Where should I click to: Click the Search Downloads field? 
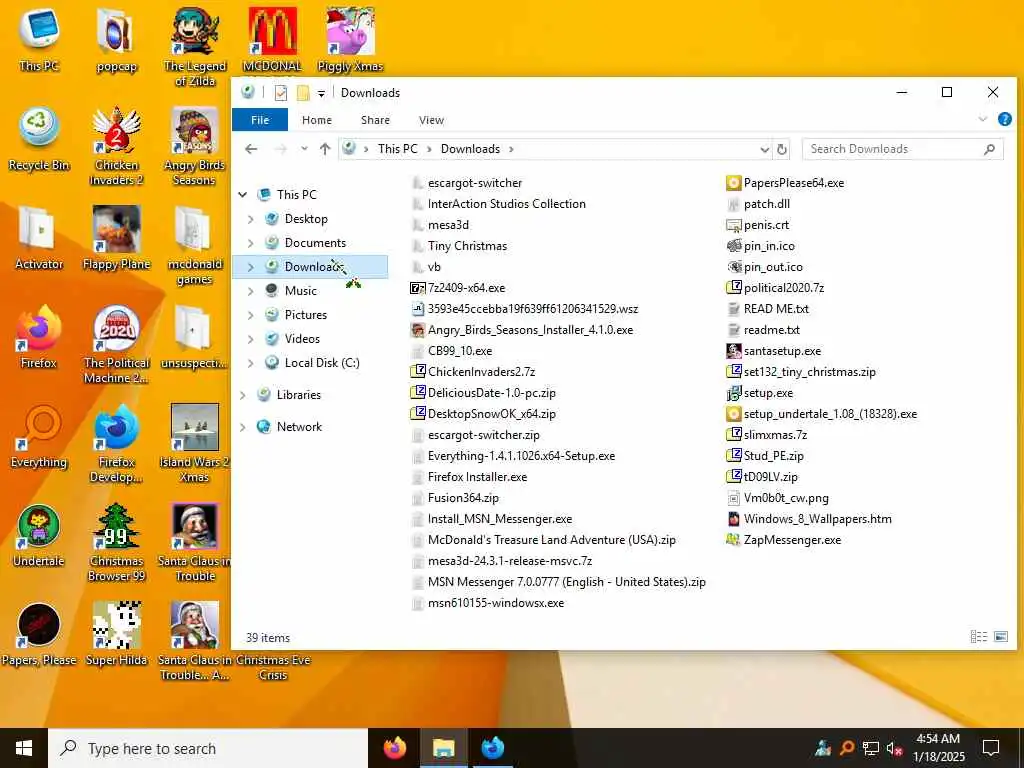[x=903, y=149]
